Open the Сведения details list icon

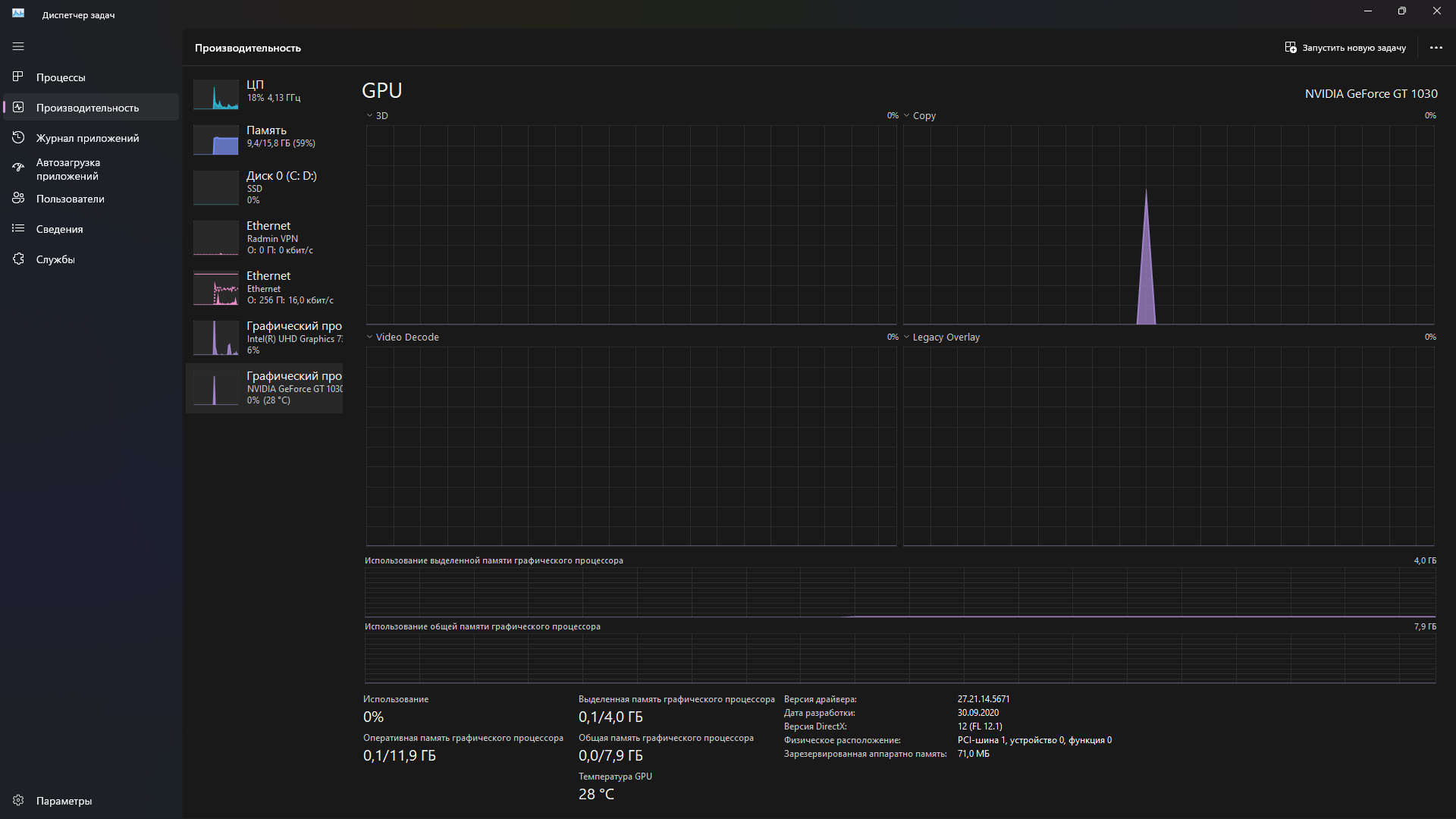pos(18,228)
